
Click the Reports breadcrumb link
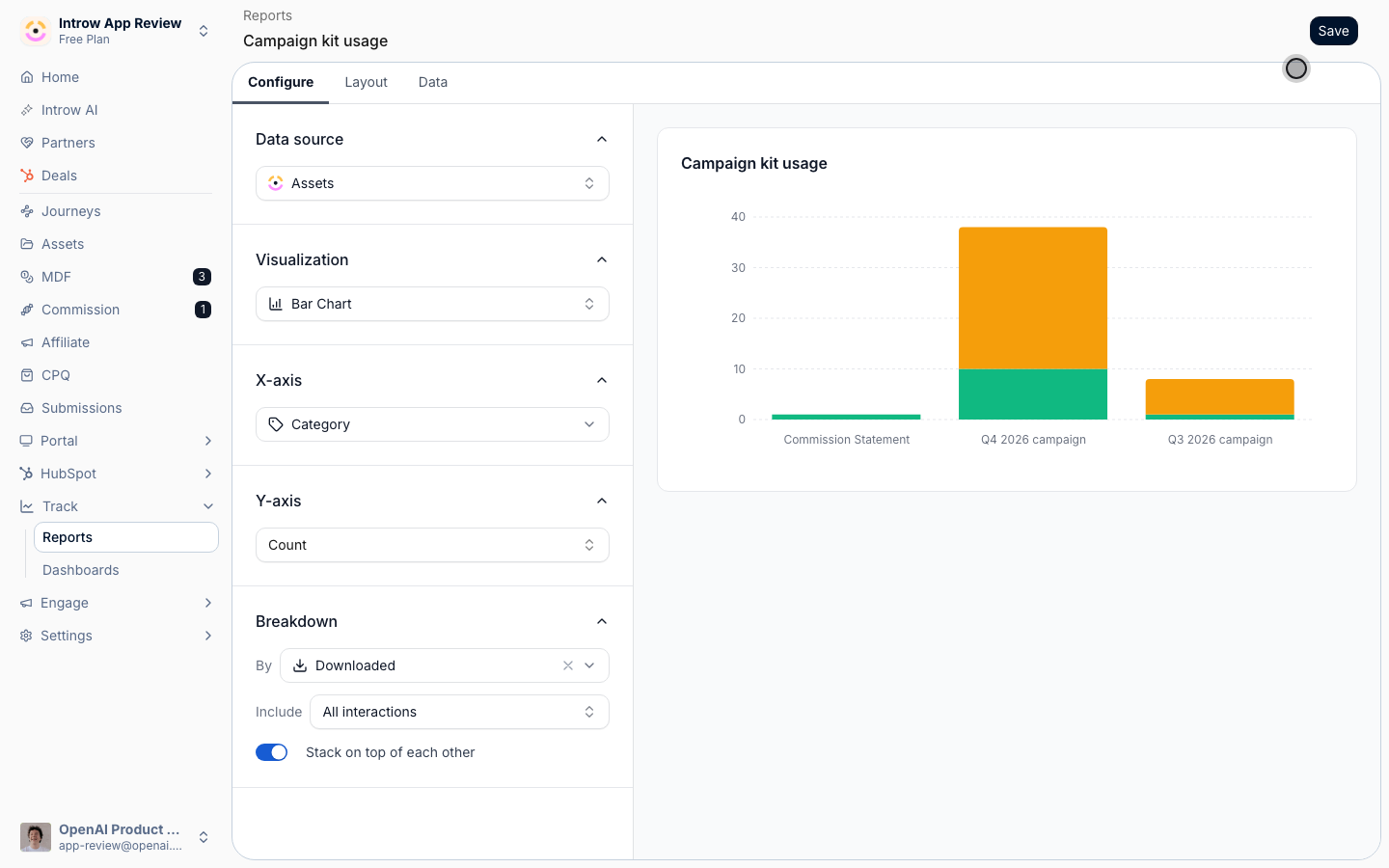[x=267, y=15]
